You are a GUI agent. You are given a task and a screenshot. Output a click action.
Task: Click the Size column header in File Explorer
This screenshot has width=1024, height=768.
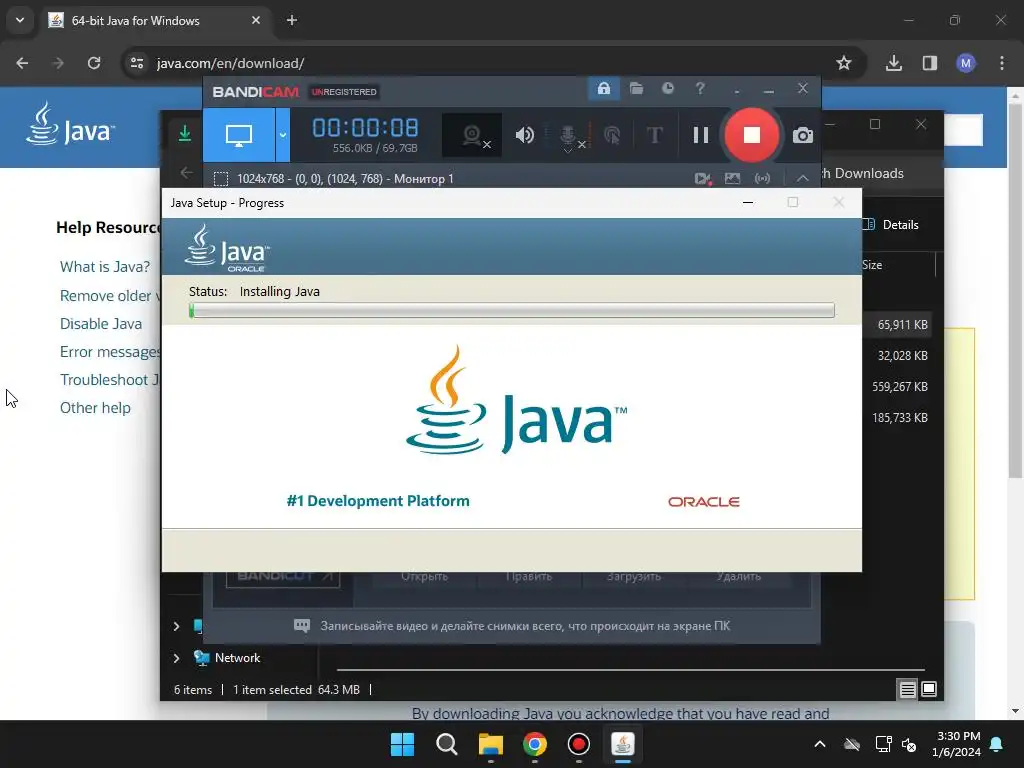(872, 265)
